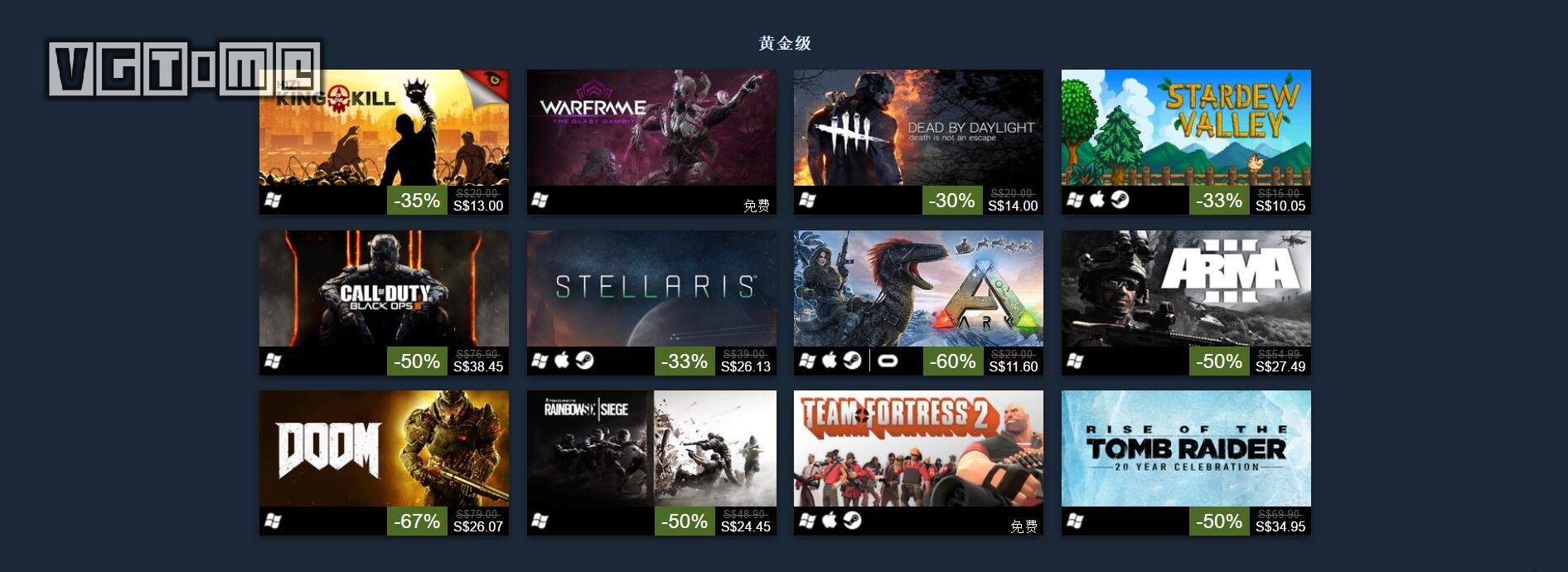This screenshot has width=1568, height=572.
Task: Click Windows icon under Arma III tile
Action: pyautogui.click(x=1075, y=361)
